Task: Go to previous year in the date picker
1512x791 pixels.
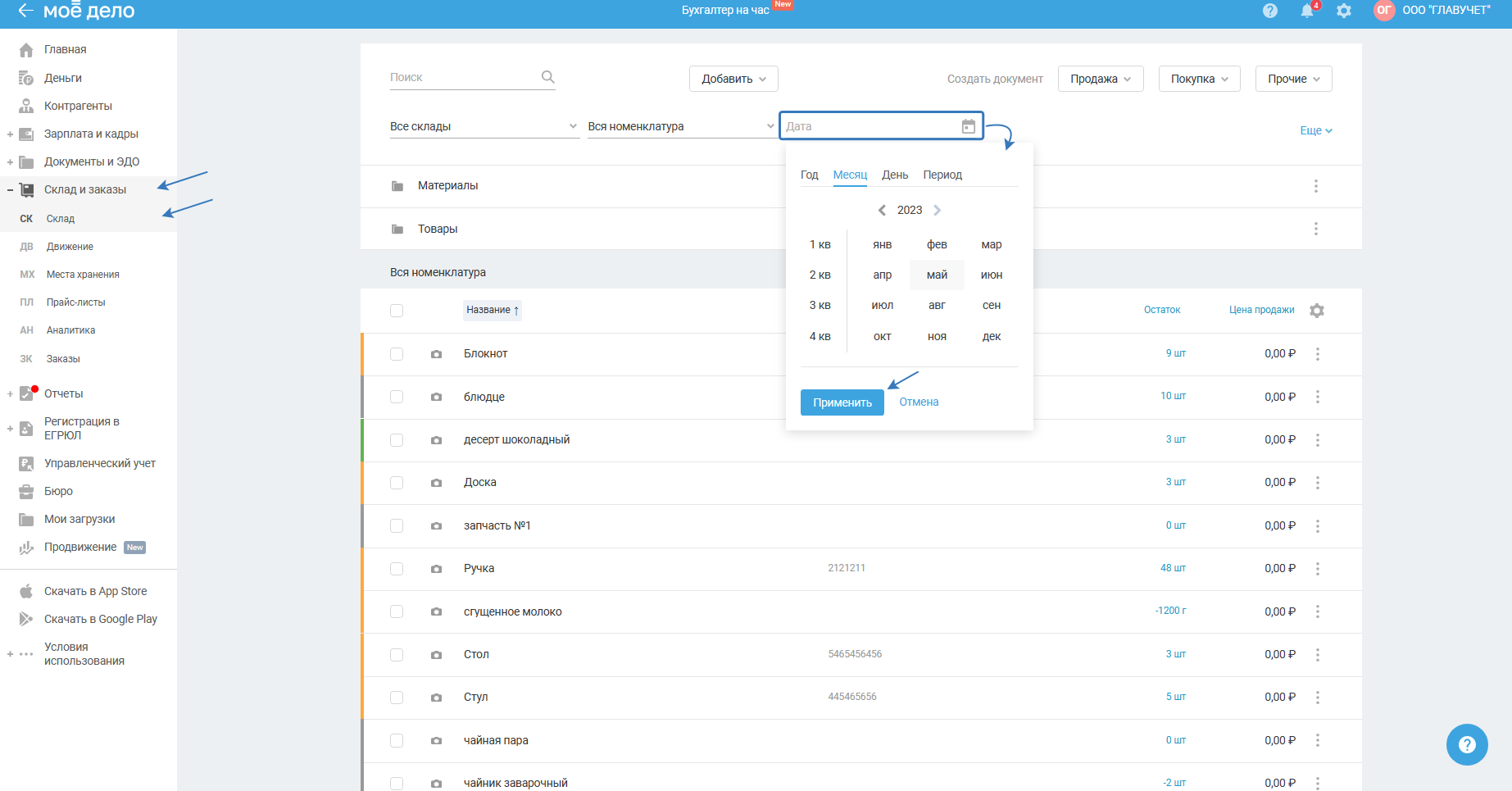Action: (x=882, y=210)
